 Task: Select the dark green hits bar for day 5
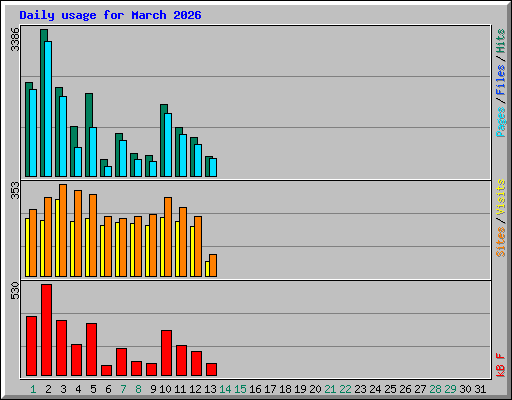click(x=87, y=135)
